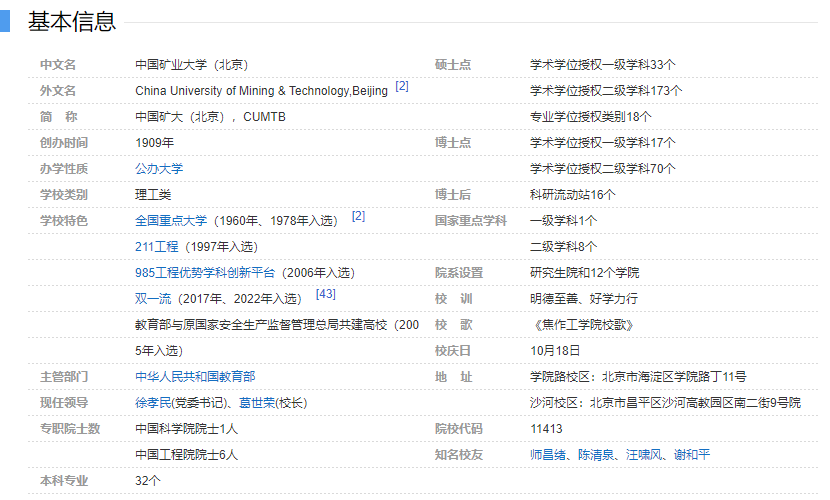This screenshot has width=830, height=500.
Task: Open the 211工程 link
Action: point(156,246)
